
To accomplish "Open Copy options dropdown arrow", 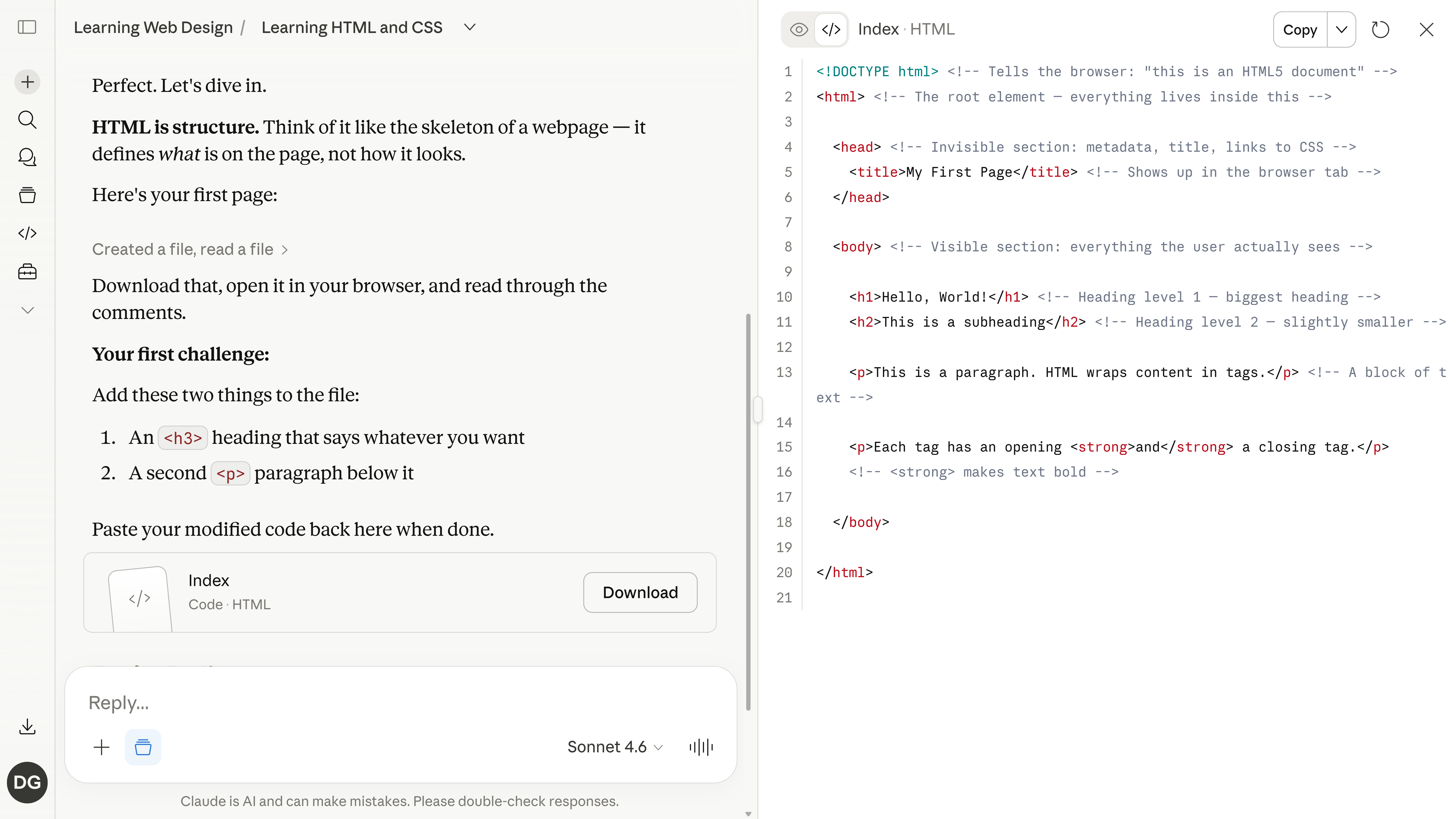I will click(x=1341, y=29).
